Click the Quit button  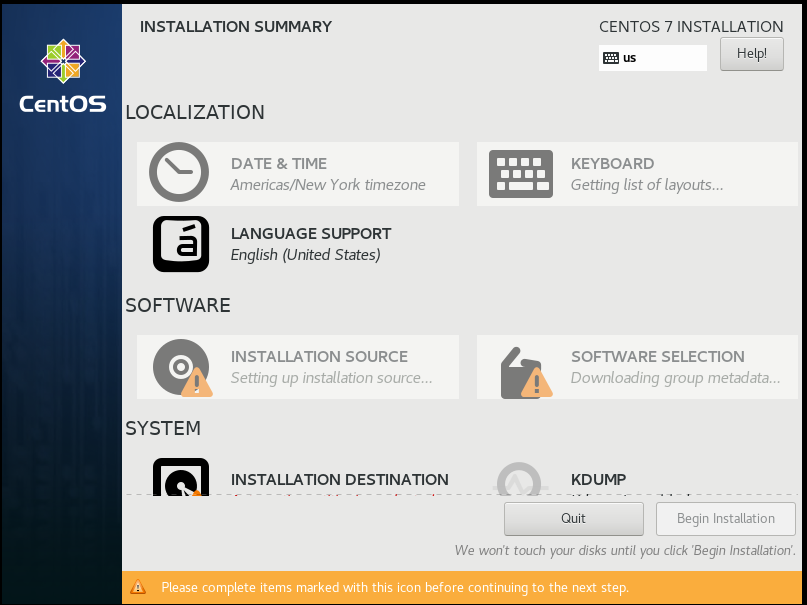click(573, 519)
